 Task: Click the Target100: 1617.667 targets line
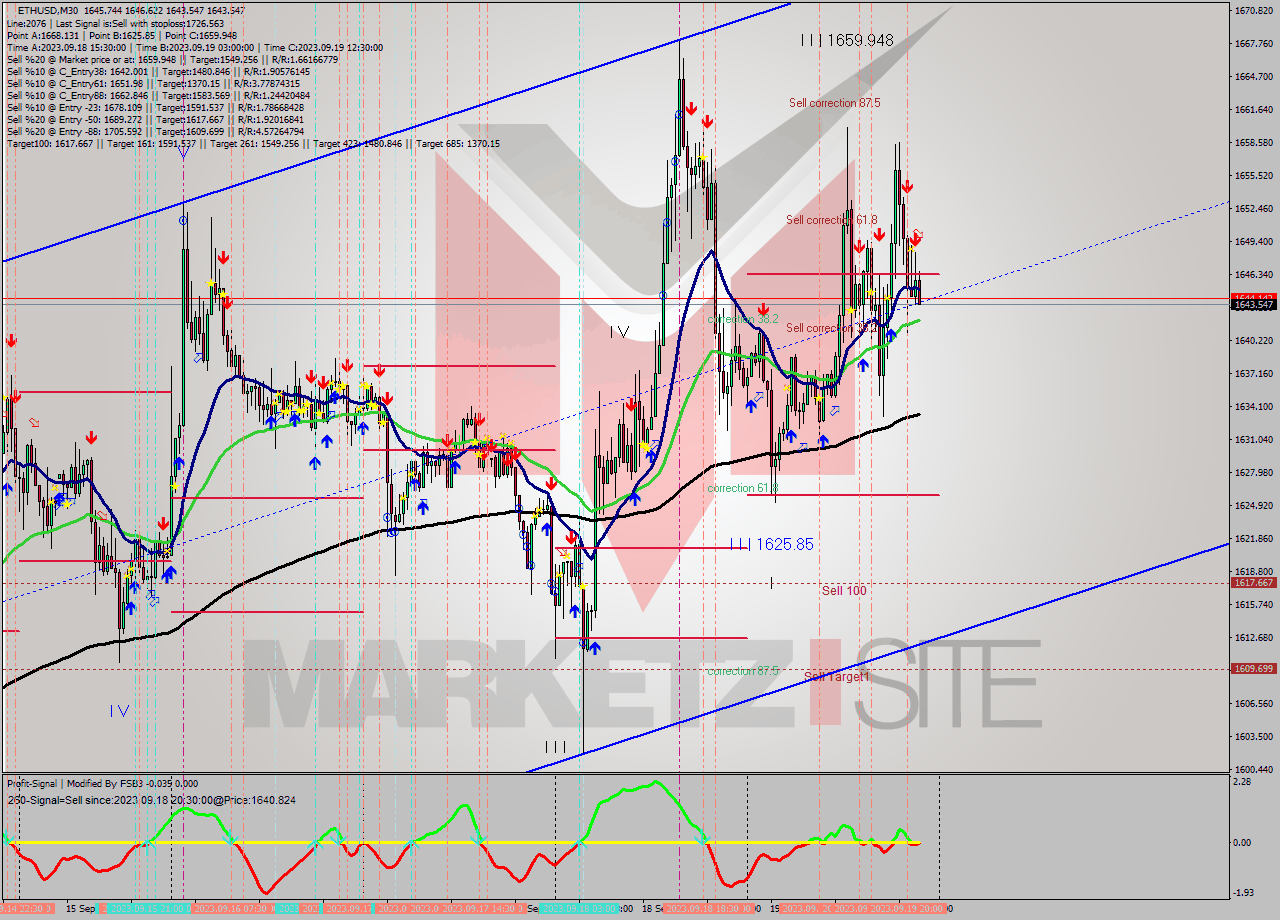click(x=253, y=143)
